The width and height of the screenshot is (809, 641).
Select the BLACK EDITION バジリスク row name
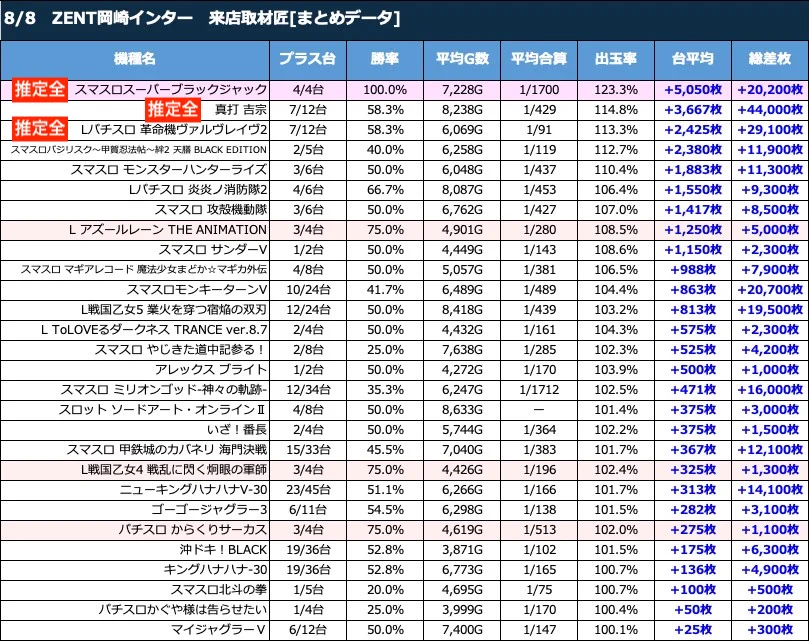[x=139, y=150]
